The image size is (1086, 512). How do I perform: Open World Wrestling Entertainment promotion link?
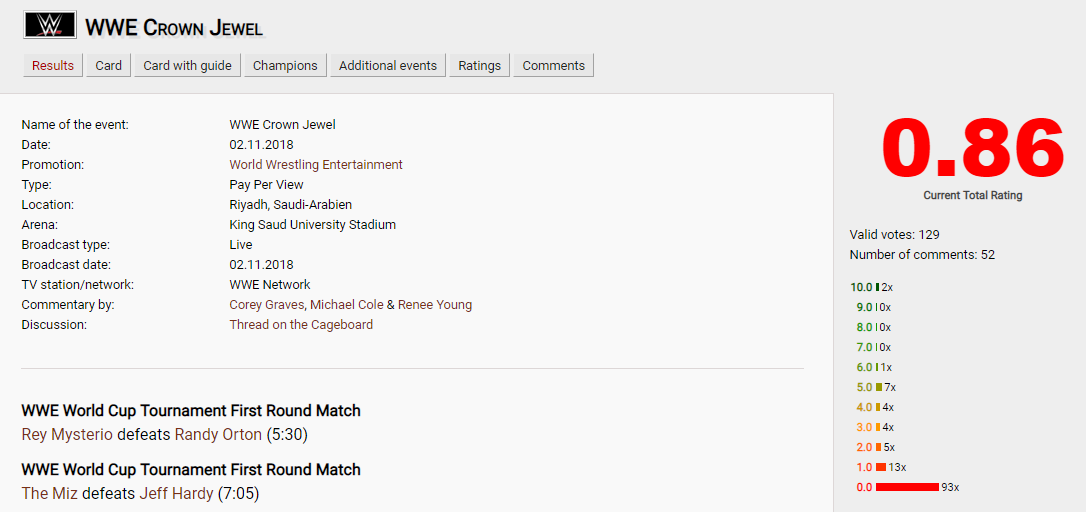316,165
